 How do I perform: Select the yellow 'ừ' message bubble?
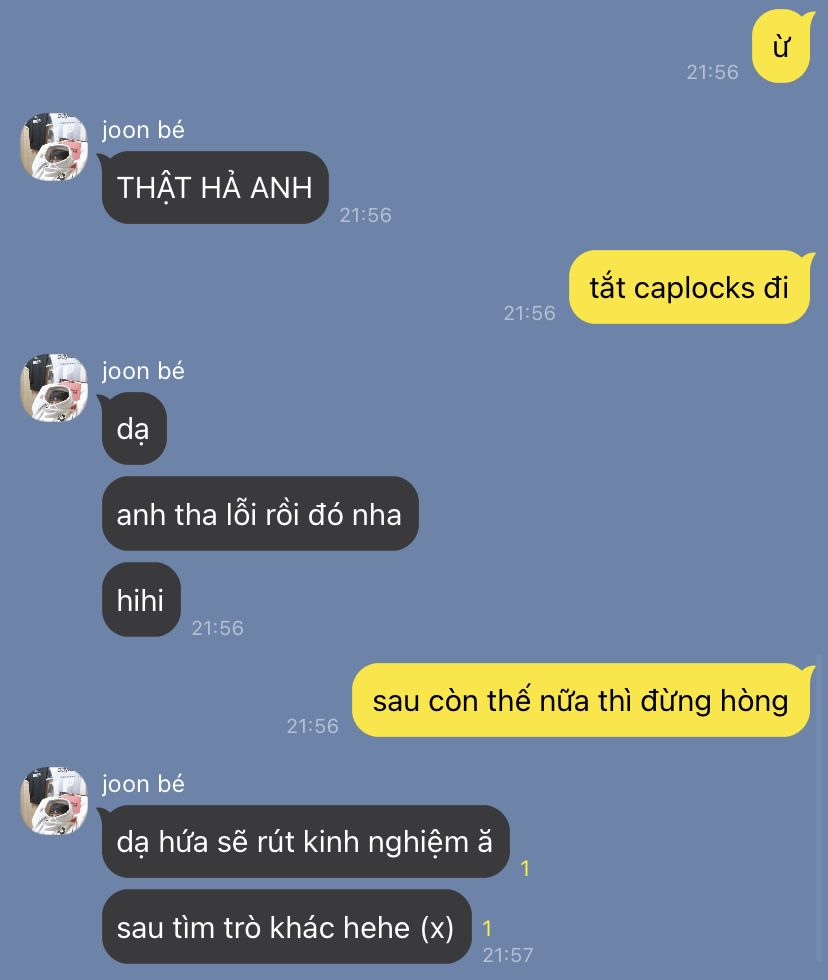pyautogui.click(x=781, y=46)
